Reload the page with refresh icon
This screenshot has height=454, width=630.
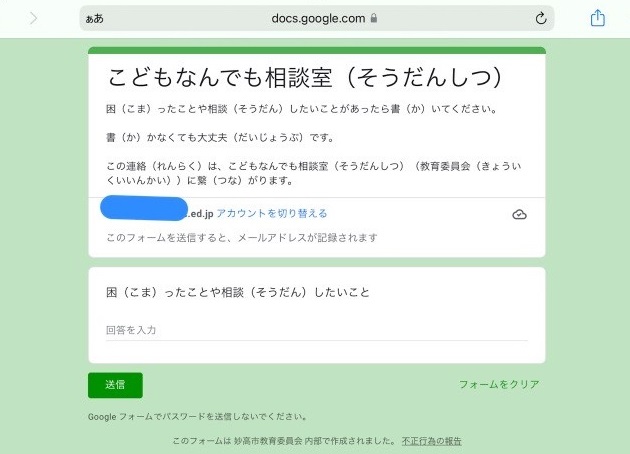[x=541, y=18]
